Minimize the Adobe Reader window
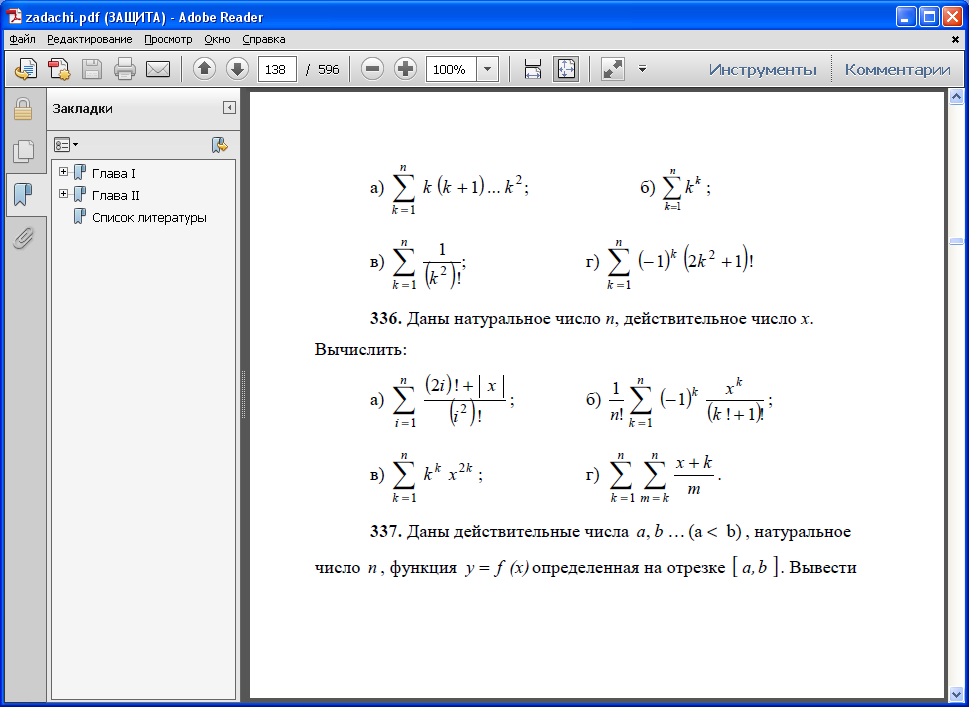The width and height of the screenshot is (969, 707). click(907, 17)
